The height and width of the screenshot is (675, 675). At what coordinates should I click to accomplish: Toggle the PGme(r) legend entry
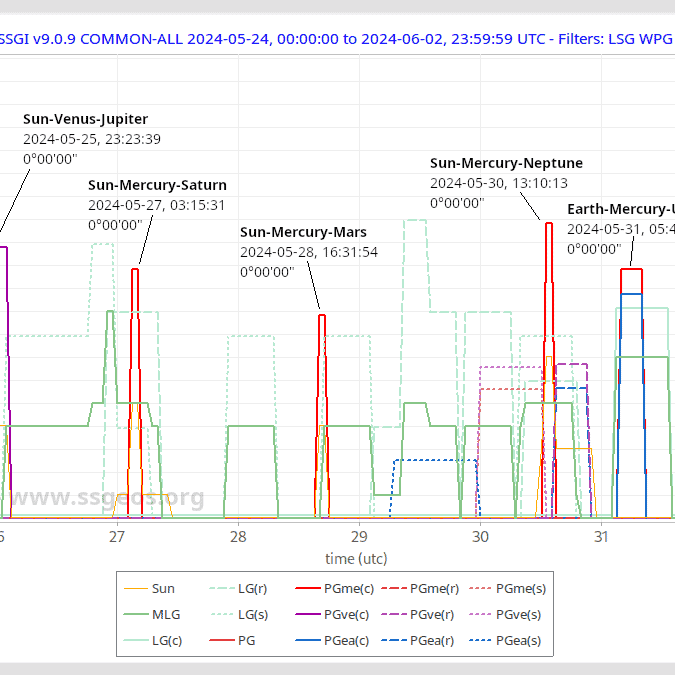pos(420,588)
